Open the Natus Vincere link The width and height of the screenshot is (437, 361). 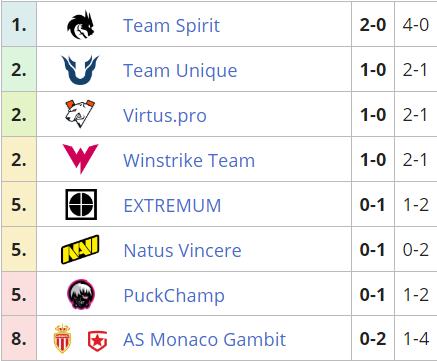point(183,250)
